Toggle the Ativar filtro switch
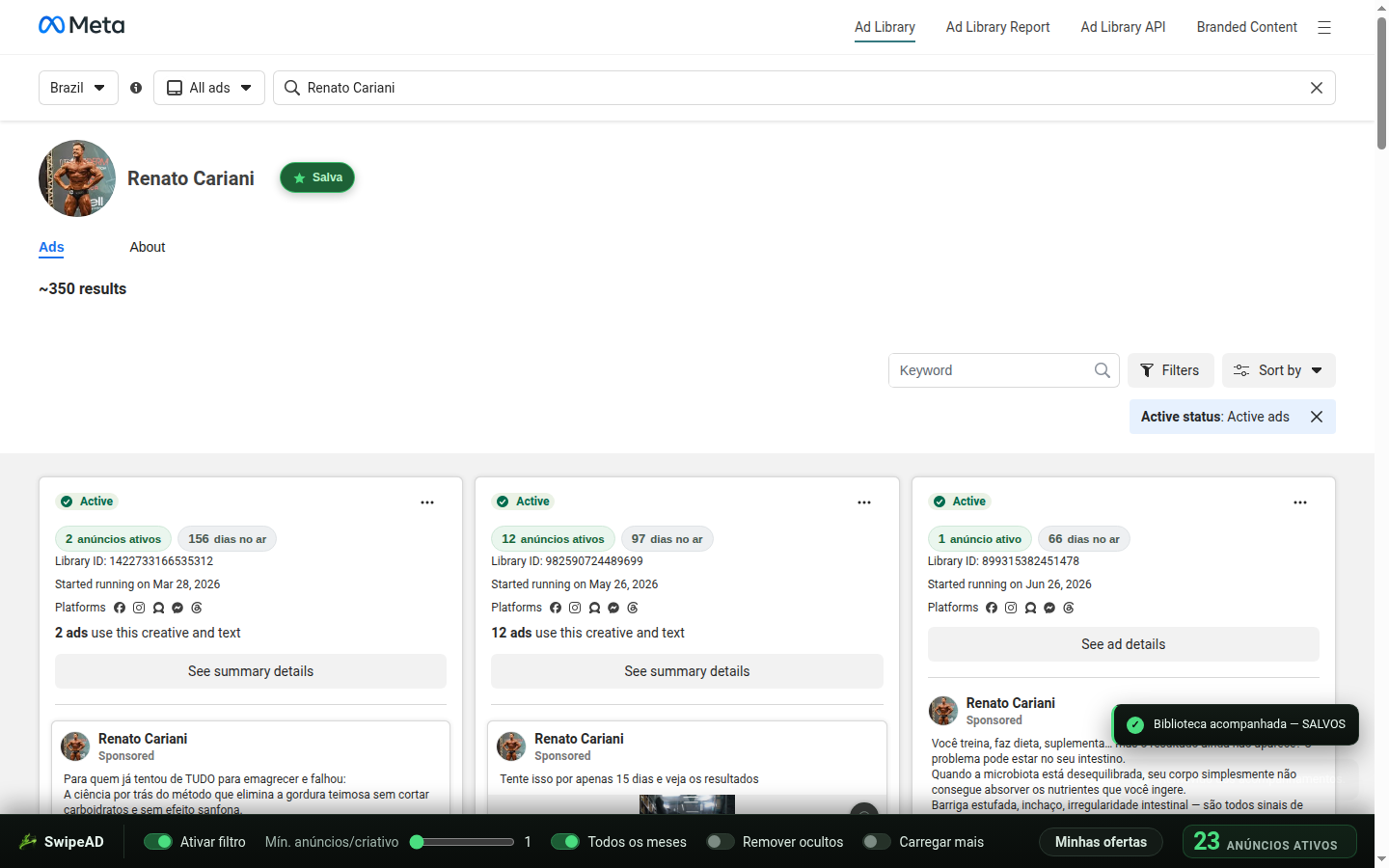This screenshot has width=1389, height=868. [x=158, y=842]
